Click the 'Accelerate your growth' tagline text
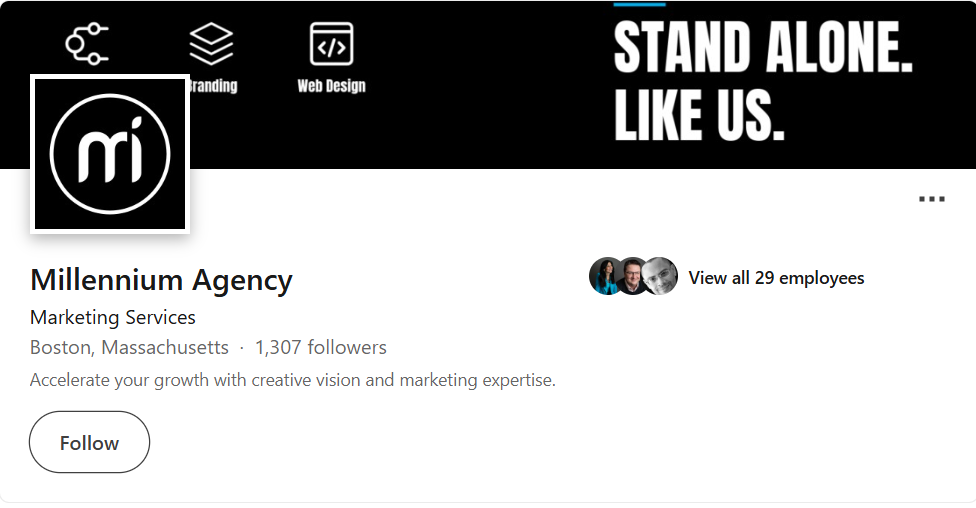The image size is (976, 508). pos(292,380)
